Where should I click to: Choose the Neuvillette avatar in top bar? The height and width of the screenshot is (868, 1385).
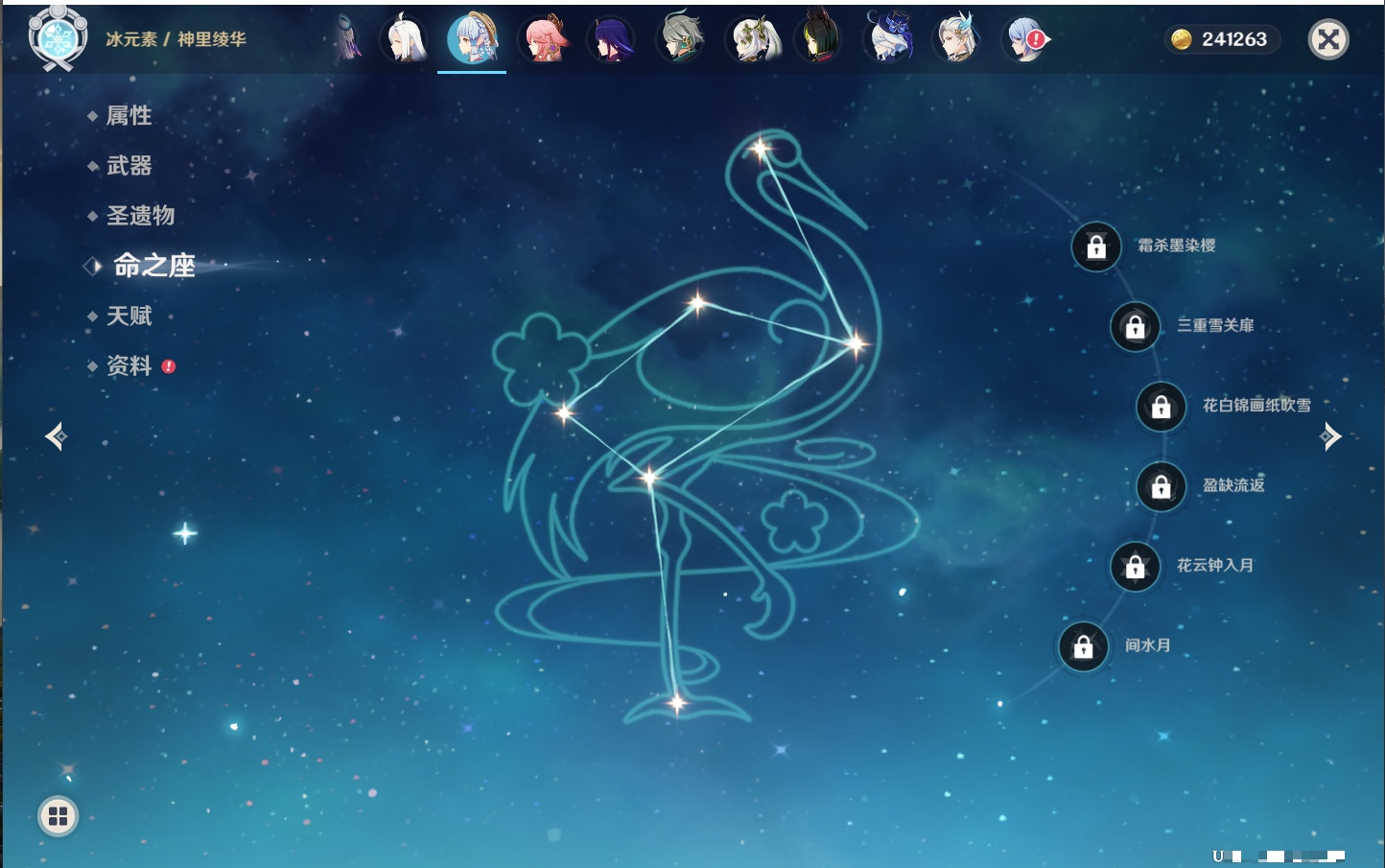click(957, 40)
